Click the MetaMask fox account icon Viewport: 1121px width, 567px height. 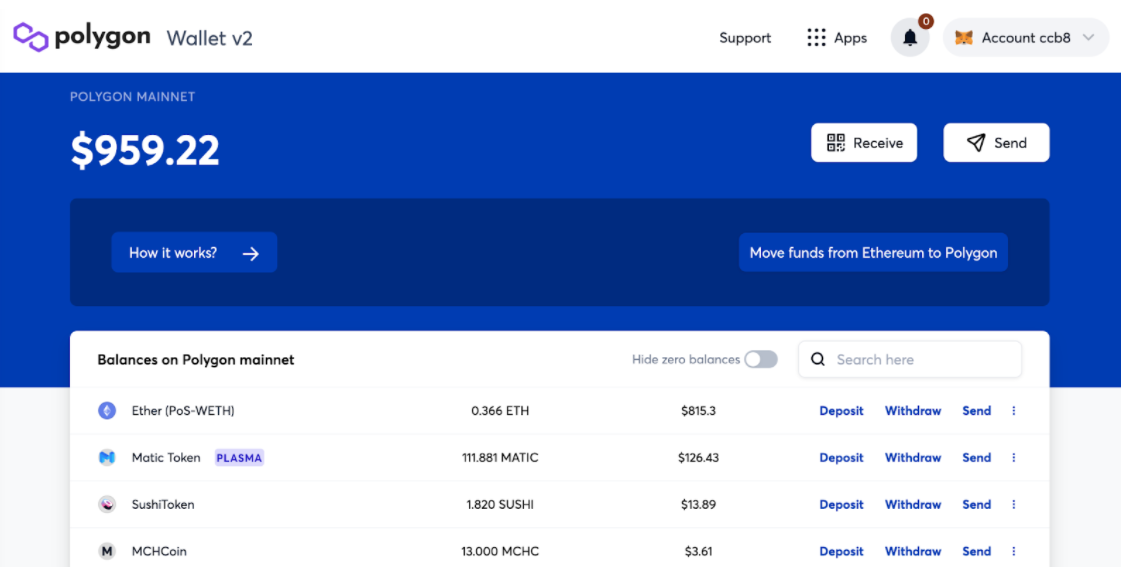pos(964,38)
